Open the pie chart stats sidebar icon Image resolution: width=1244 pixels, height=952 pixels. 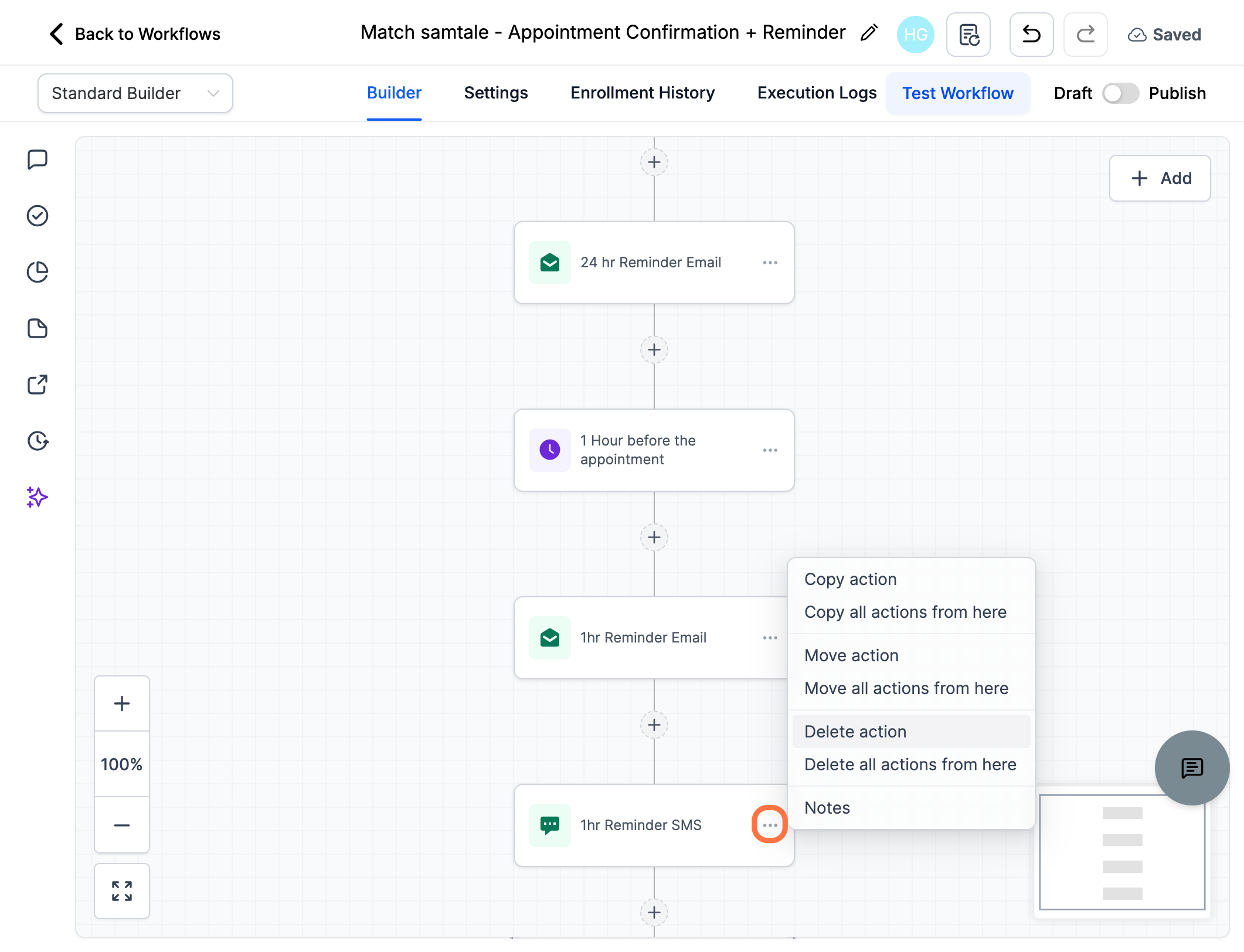[x=38, y=272]
